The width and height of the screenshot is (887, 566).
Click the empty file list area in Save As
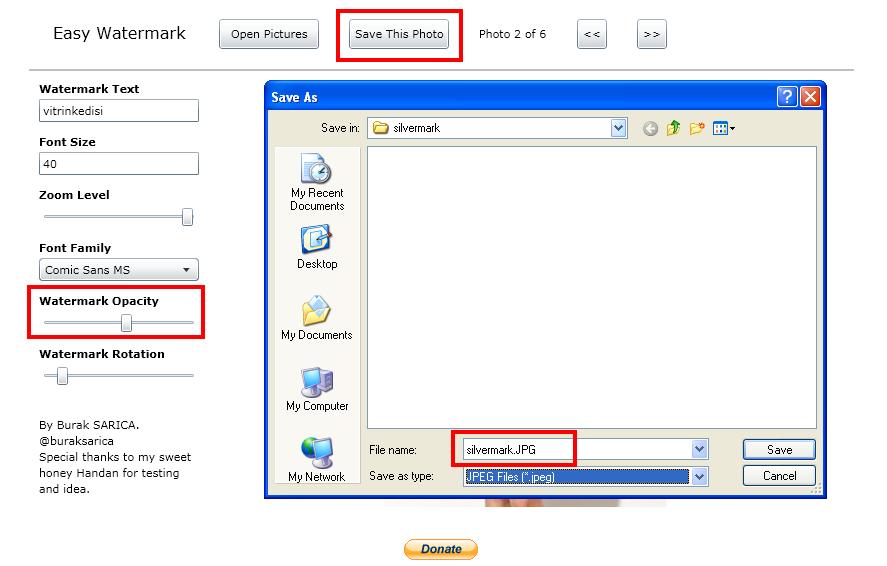click(592, 287)
